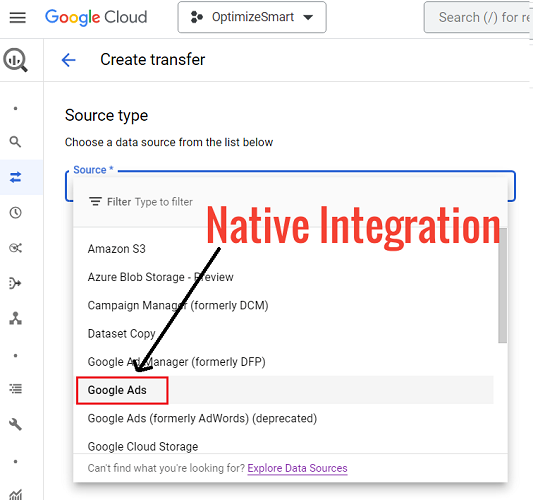Click the source list scrollbar thumb

[x=502, y=286]
